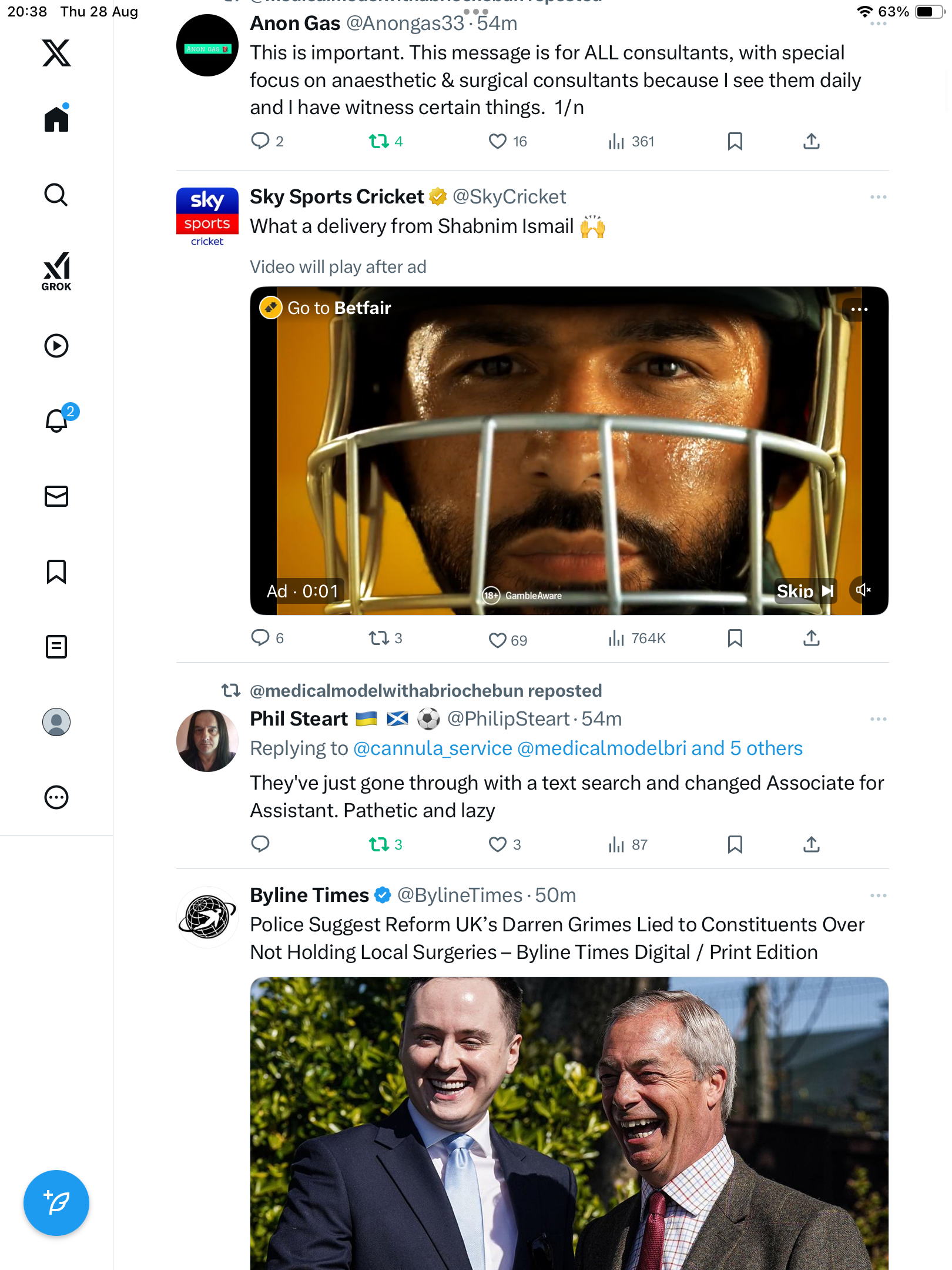Open Grok from the sidebar
The image size is (952, 1270).
click(56, 272)
